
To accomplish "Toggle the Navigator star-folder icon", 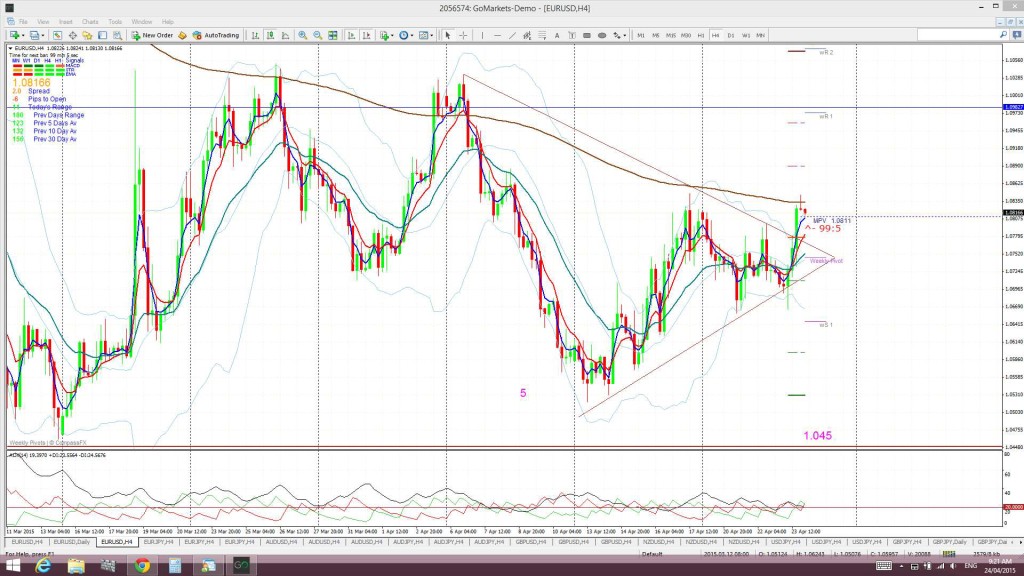I will [x=88, y=35].
